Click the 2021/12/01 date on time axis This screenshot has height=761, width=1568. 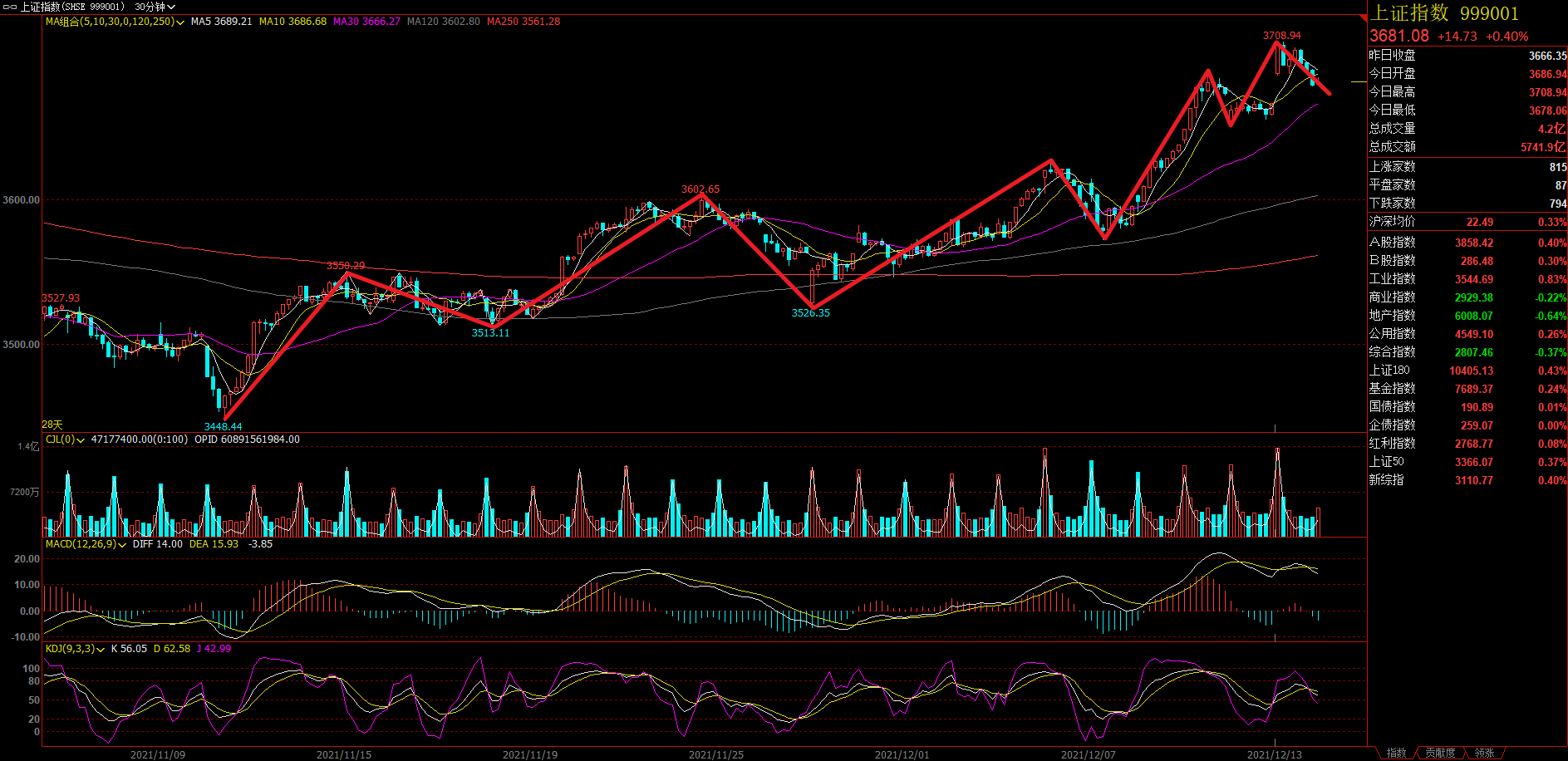click(902, 754)
